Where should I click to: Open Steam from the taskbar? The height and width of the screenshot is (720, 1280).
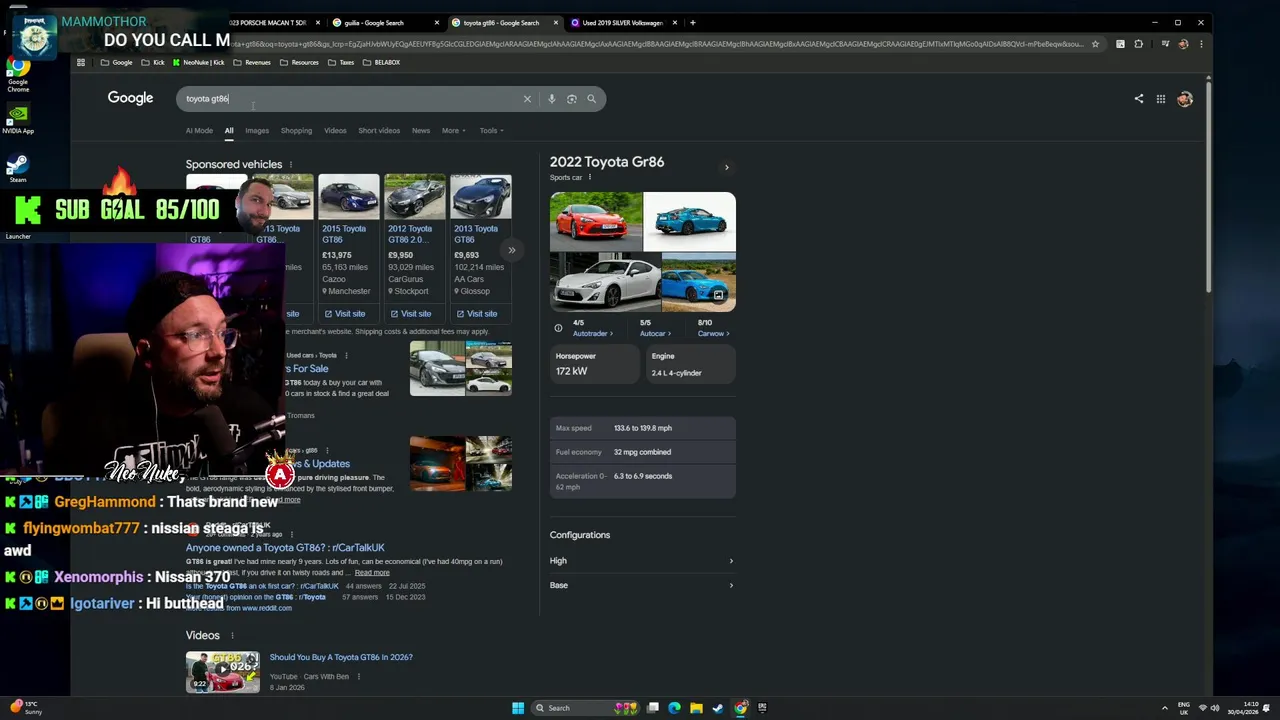tap(718, 708)
